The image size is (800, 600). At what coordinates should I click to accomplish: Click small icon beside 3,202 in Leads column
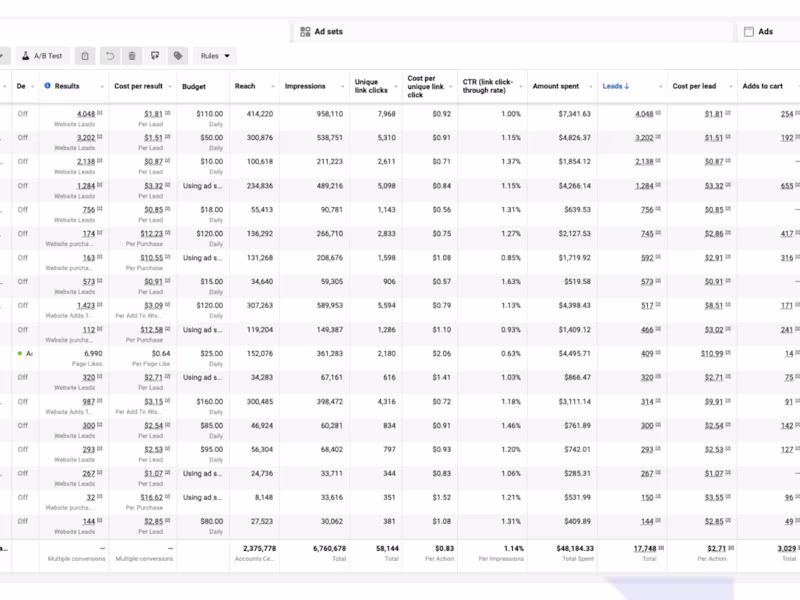pyautogui.click(x=658, y=137)
